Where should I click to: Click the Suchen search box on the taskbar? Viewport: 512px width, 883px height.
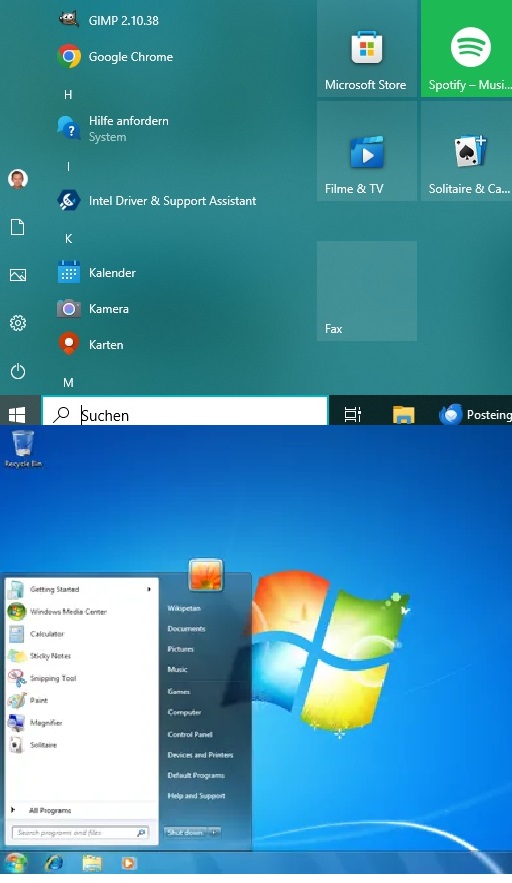tap(185, 411)
